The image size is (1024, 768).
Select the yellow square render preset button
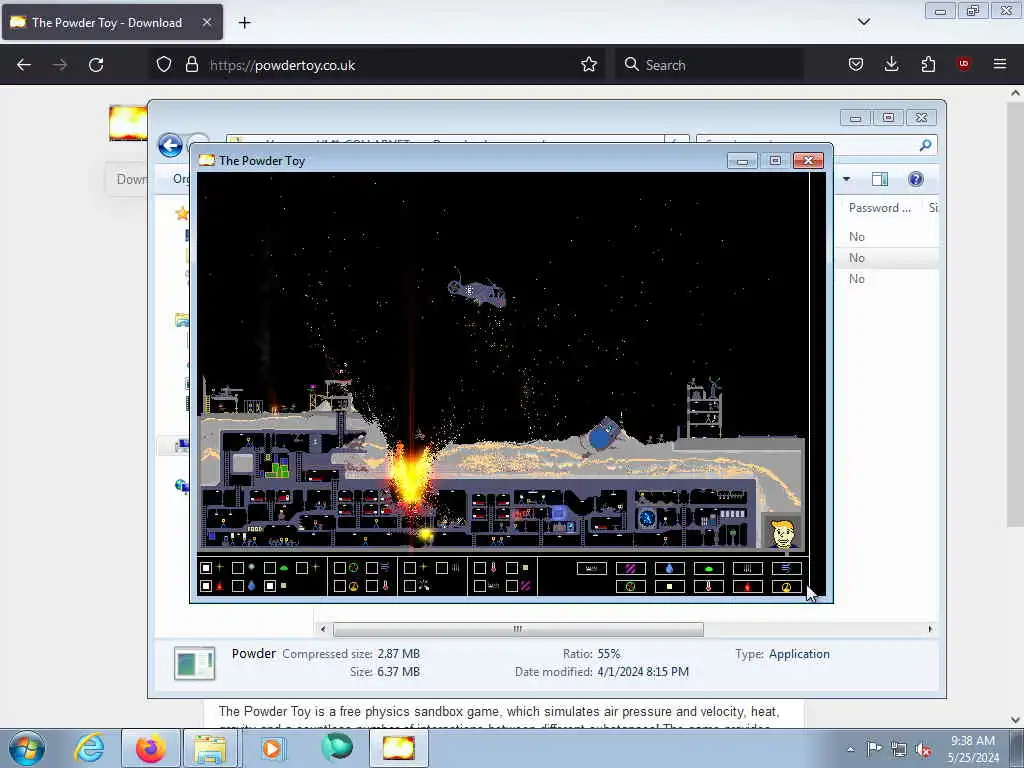point(669,586)
